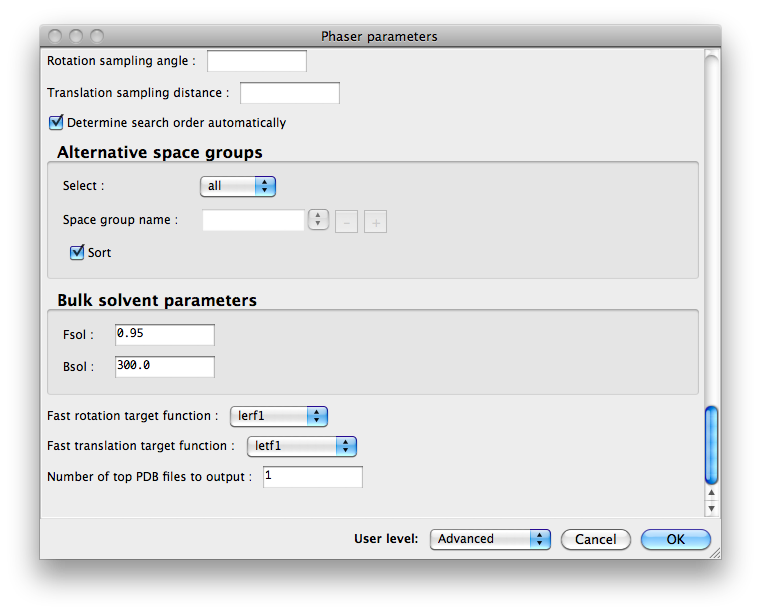Open the Fast translation target function dropdown

(x=301, y=446)
